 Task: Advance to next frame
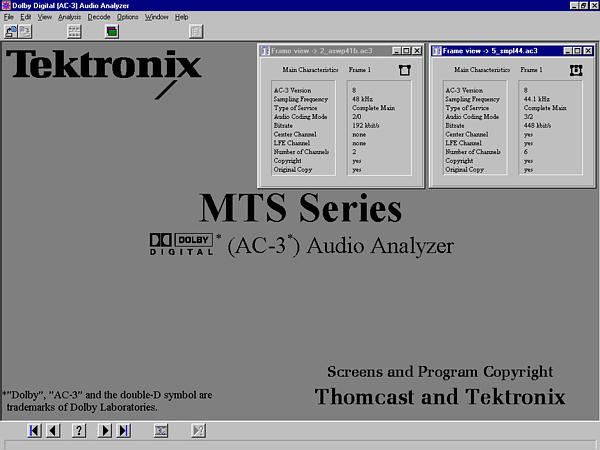click(x=104, y=431)
